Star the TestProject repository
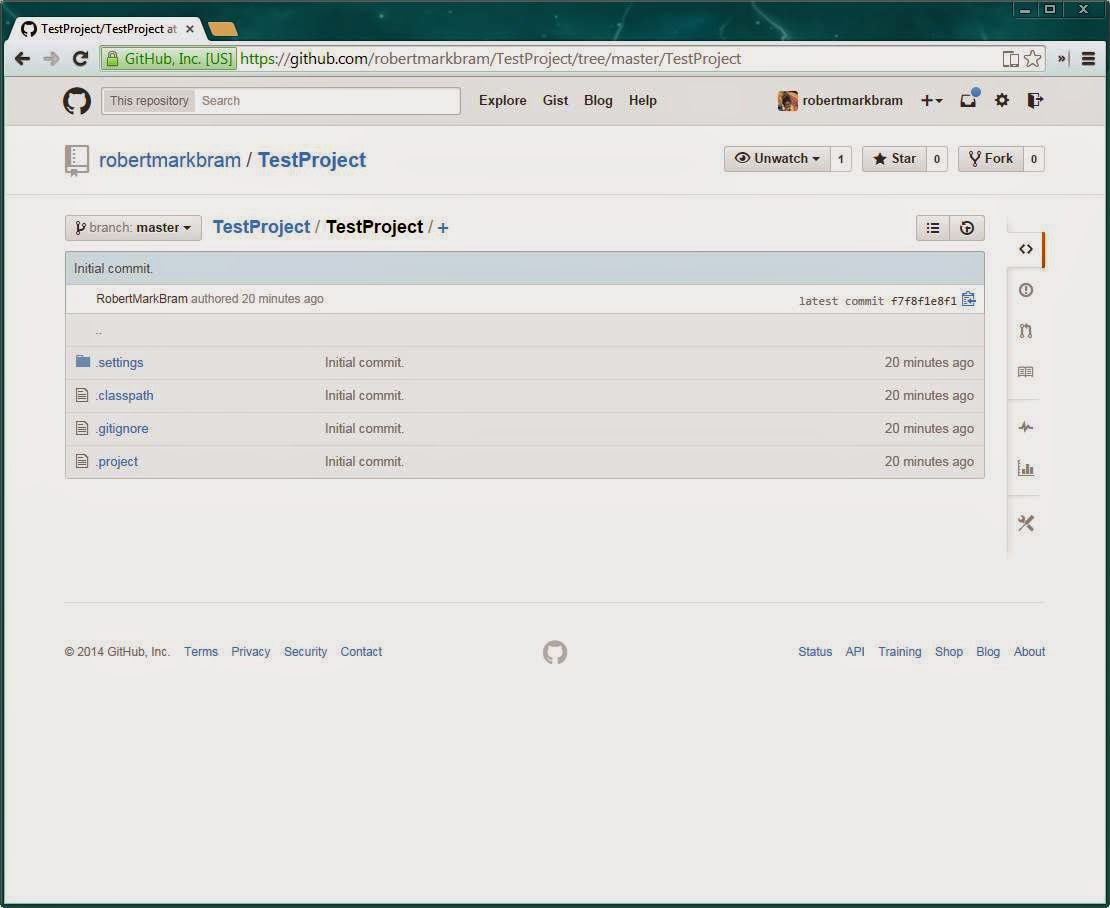The width and height of the screenshot is (1110, 908). [x=894, y=158]
